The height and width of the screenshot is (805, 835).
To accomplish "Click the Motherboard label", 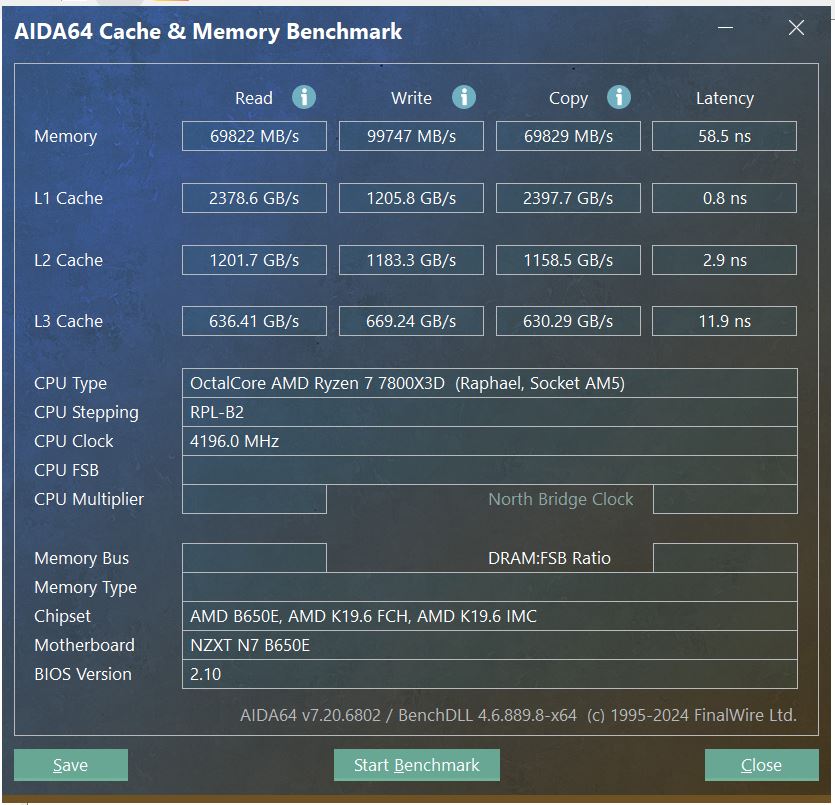I will pos(84,645).
